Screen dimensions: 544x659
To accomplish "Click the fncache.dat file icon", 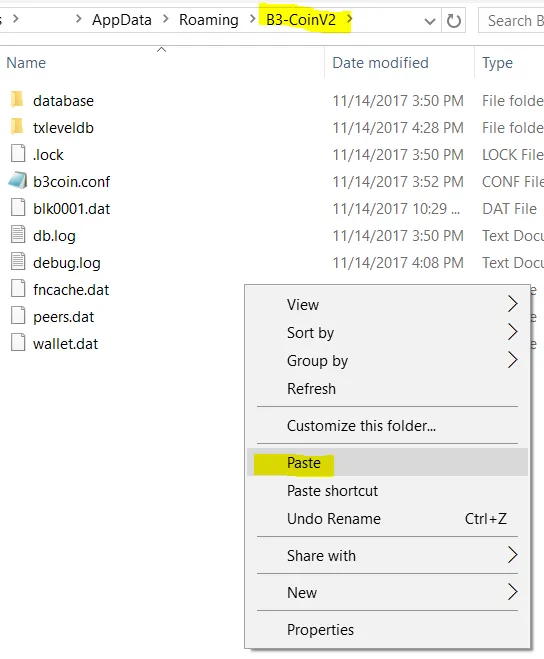I will point(18,289).
